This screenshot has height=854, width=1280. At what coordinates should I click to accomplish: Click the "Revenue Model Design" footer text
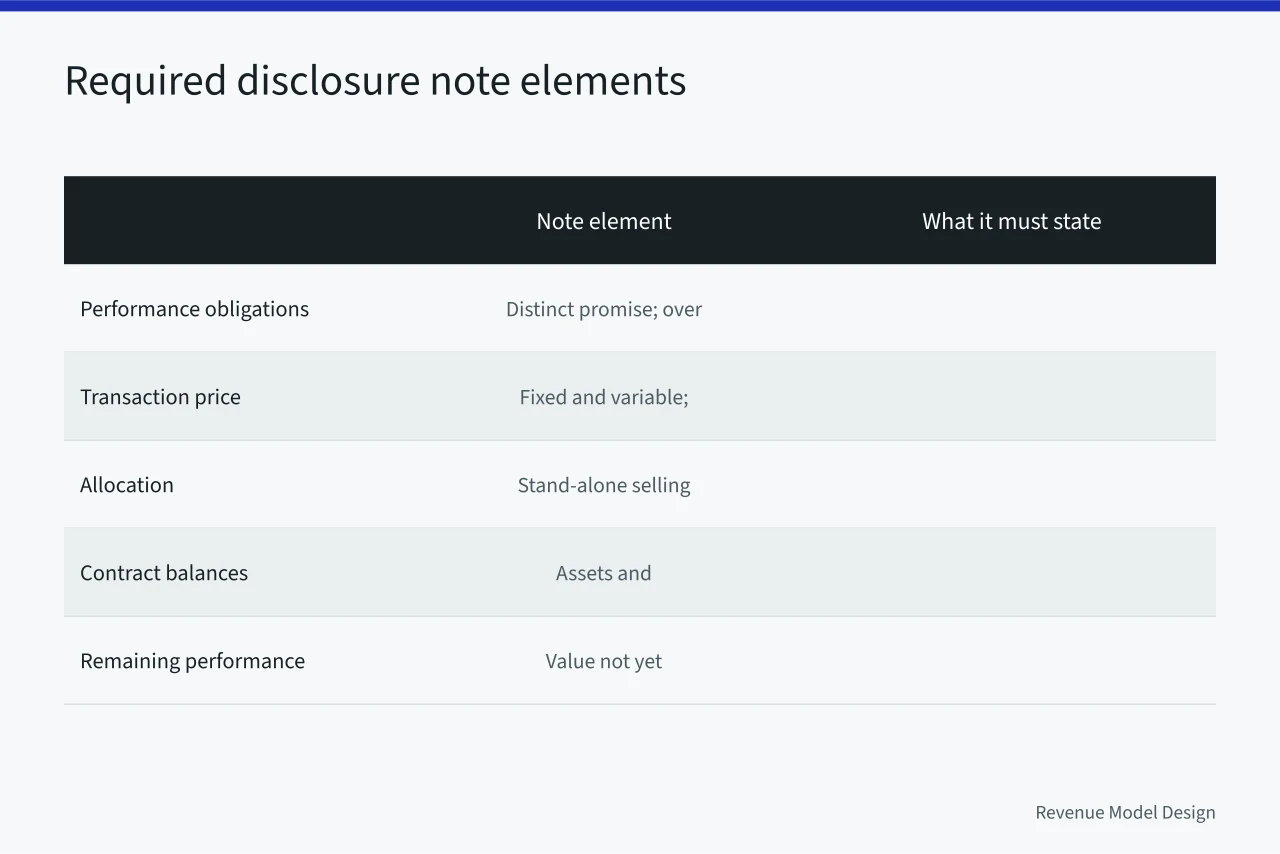pos(1125,812)
